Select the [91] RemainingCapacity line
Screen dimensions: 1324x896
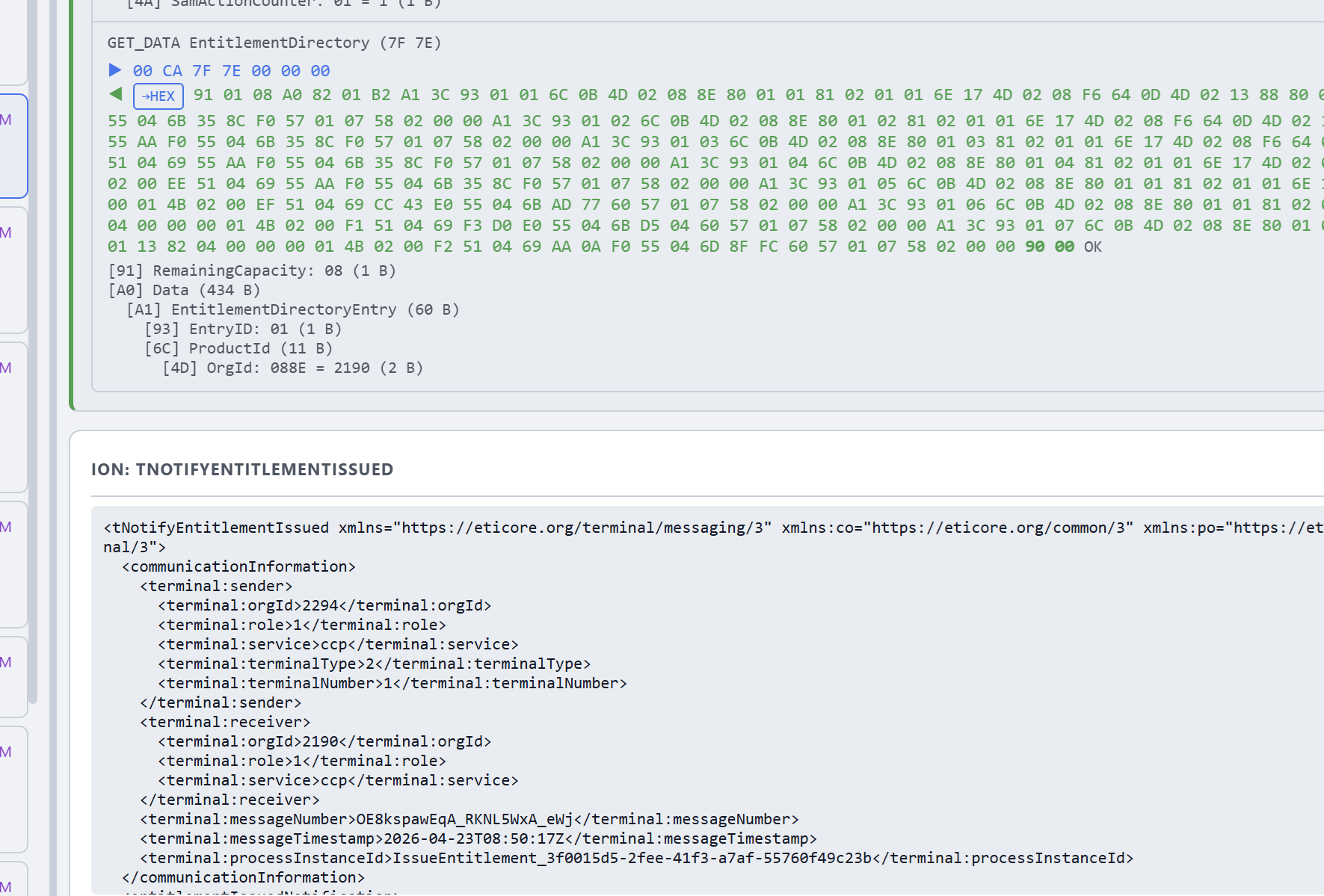click(252, 271)
